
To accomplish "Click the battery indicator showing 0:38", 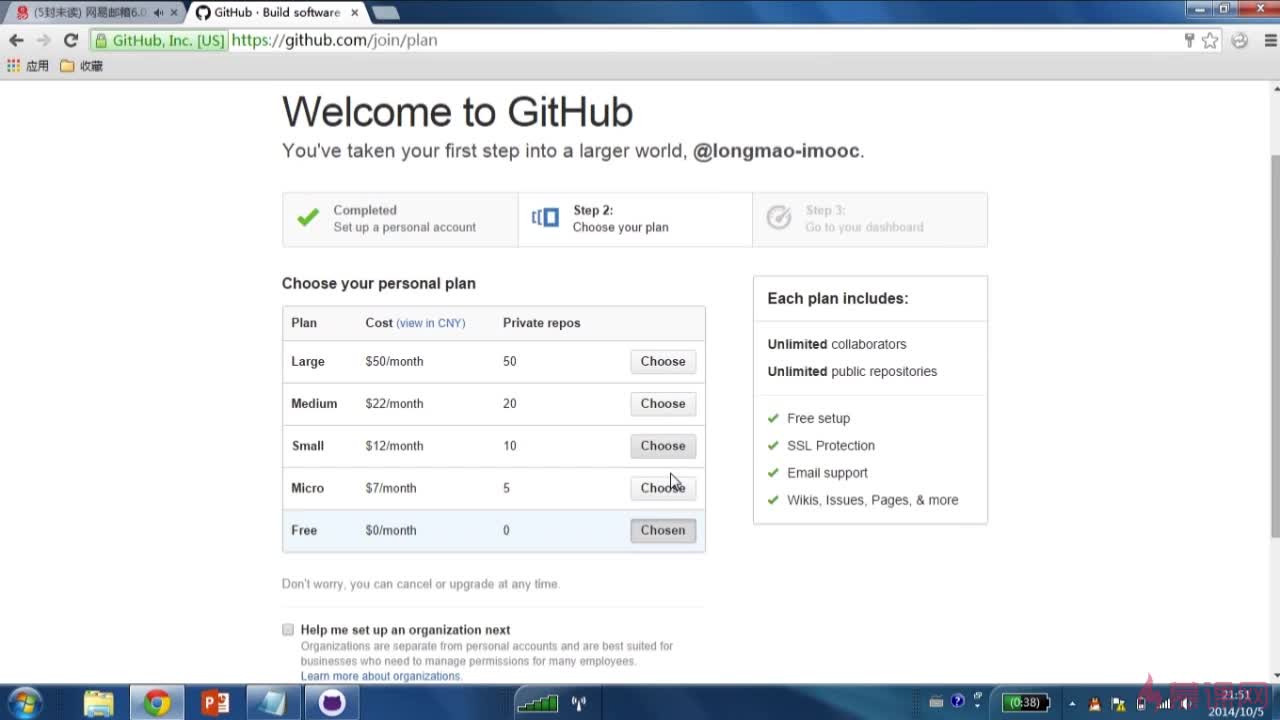I will [x=1026, y=703].
